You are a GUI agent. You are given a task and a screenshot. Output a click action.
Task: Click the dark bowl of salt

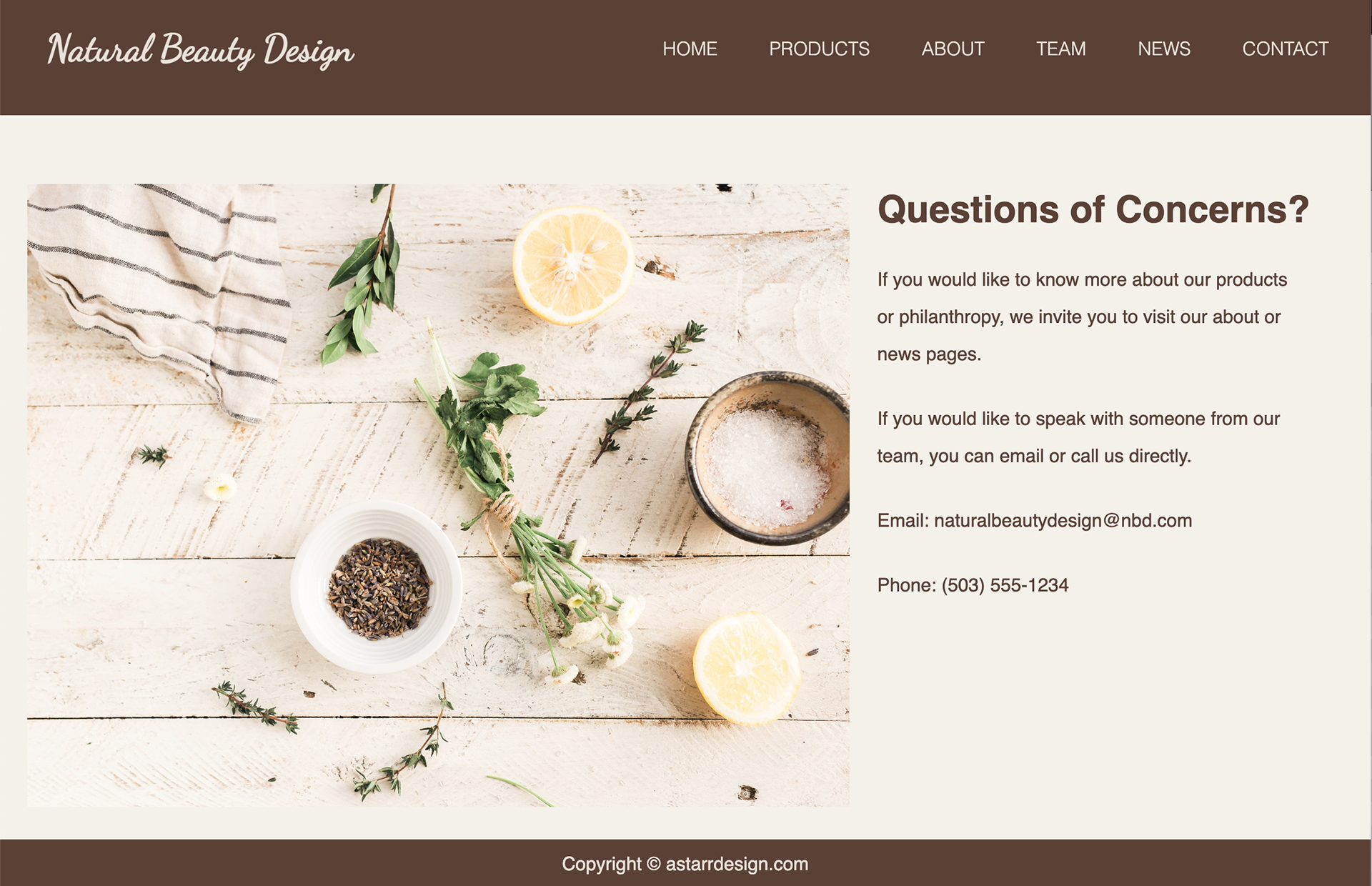coord(769,459)
